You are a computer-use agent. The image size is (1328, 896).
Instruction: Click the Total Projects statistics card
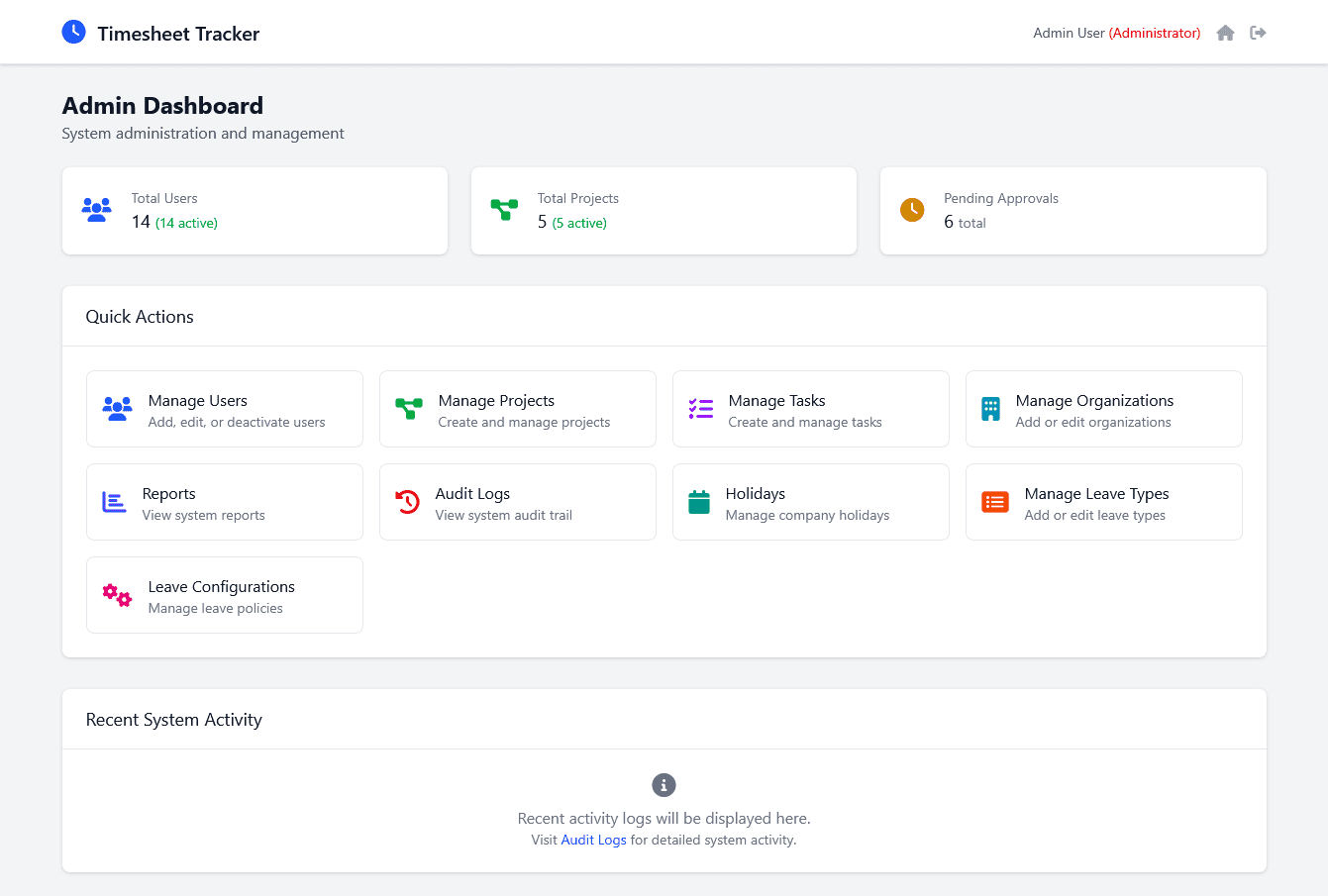(664, 210)
